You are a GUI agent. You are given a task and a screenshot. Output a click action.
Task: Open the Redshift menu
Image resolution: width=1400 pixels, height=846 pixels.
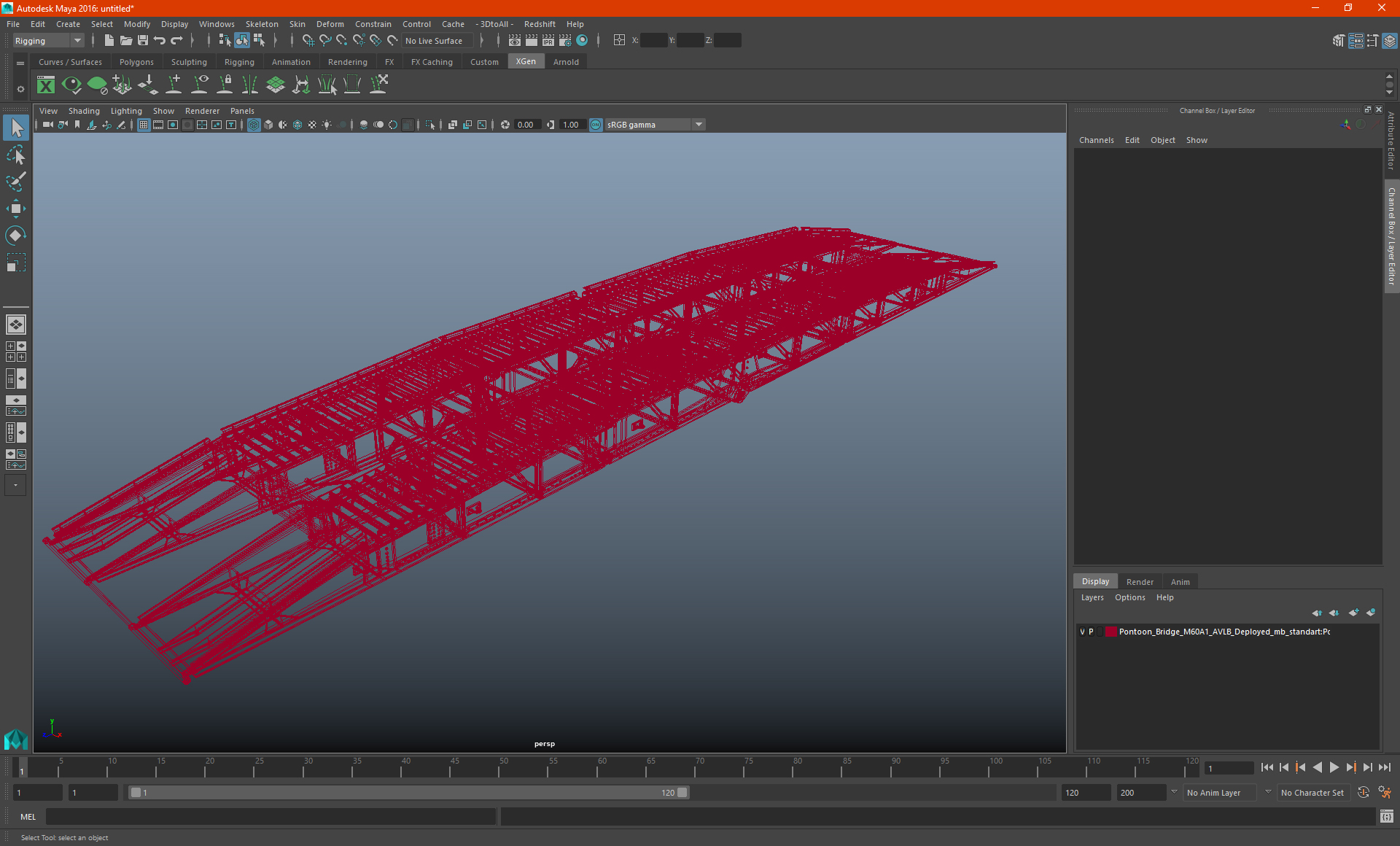point(540,24)
